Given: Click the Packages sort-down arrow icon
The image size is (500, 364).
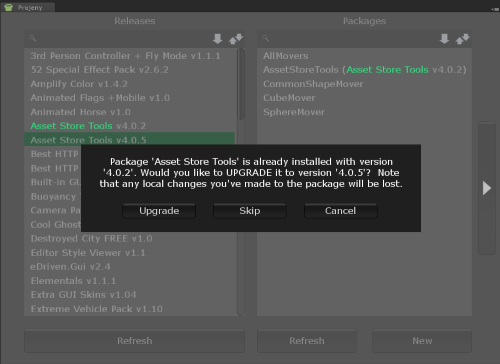Looking at the screenshot, I should point(444,39).
